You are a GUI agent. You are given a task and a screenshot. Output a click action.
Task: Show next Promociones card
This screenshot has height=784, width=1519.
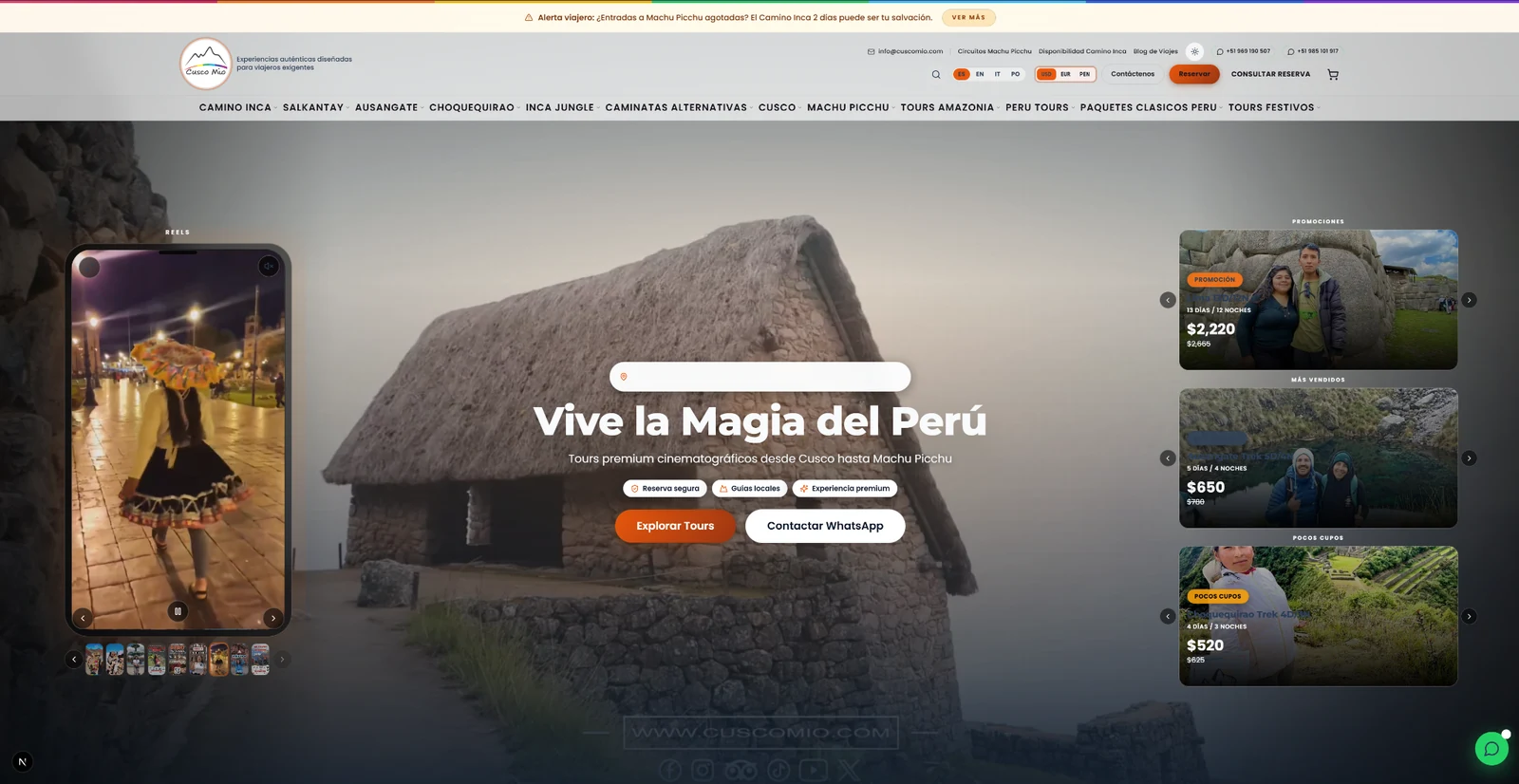click(x=1469, y=300)
